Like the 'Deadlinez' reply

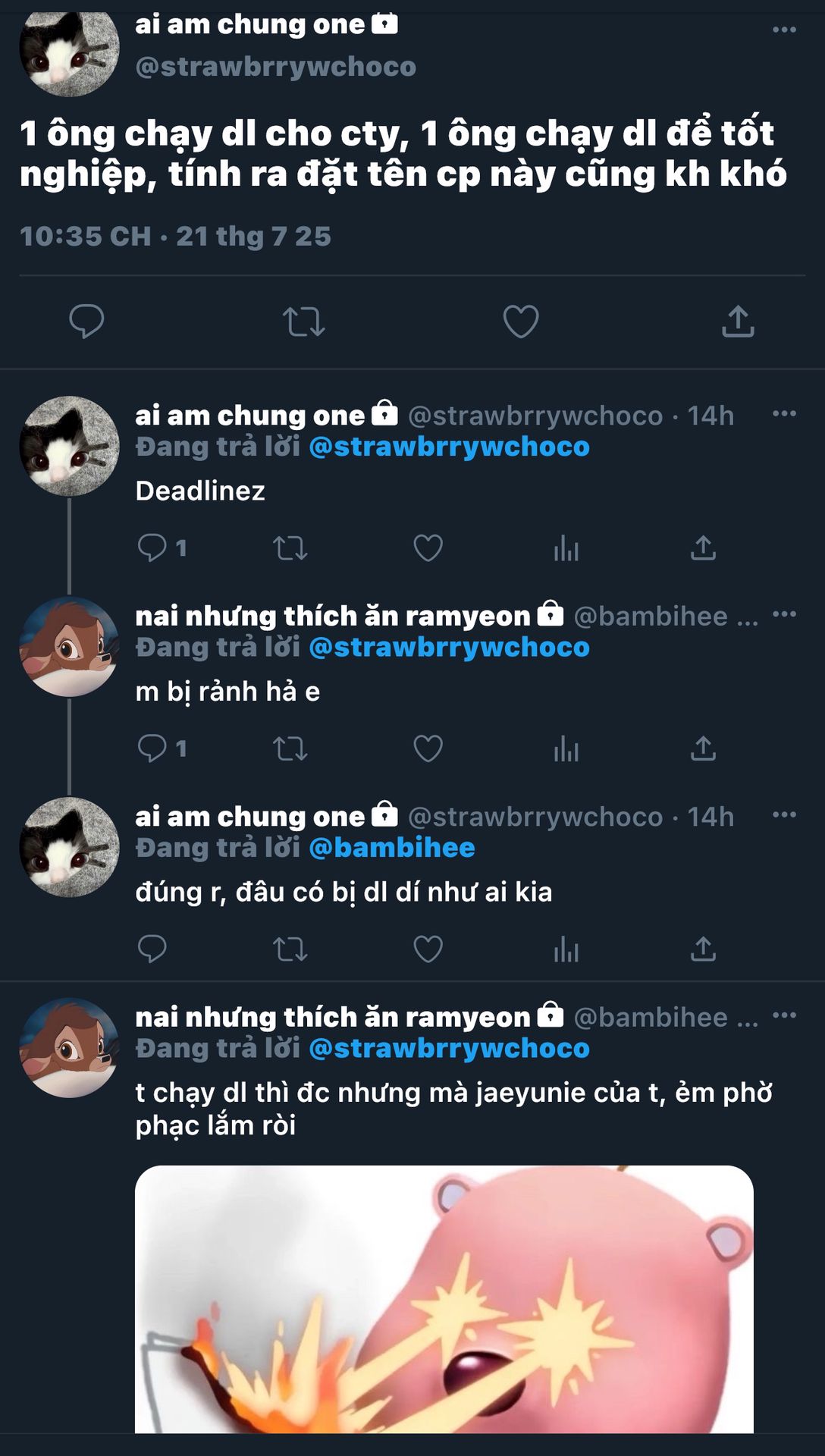428,548
